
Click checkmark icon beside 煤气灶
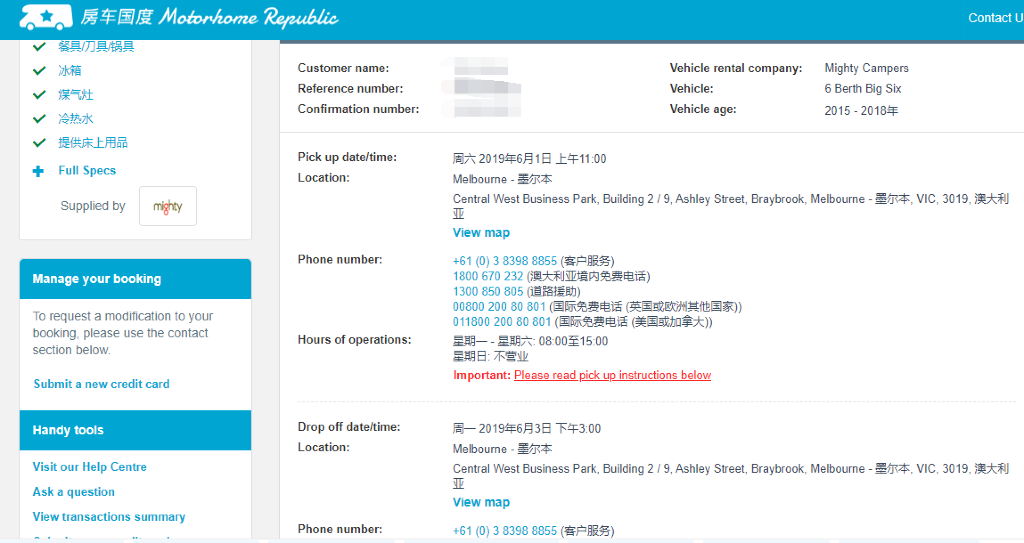(x=39, y=95)
